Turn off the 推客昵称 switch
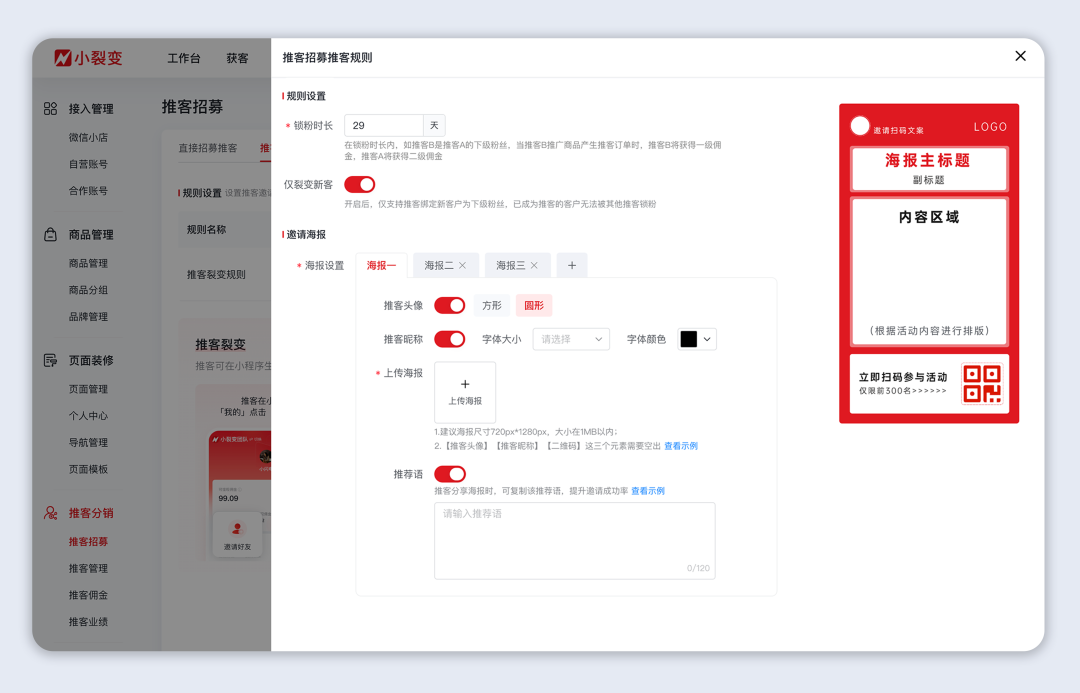 tap(449, 339)
